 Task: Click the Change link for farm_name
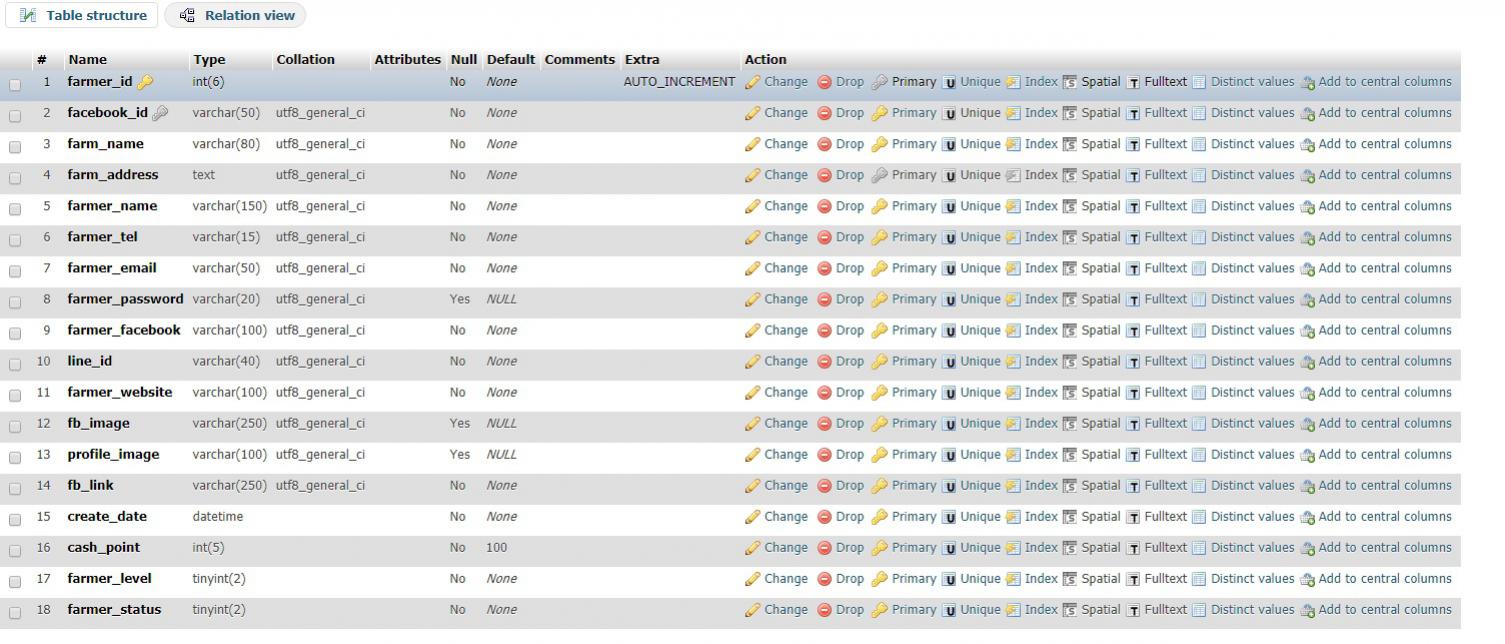pyautogui.click(x=786, y=144)
